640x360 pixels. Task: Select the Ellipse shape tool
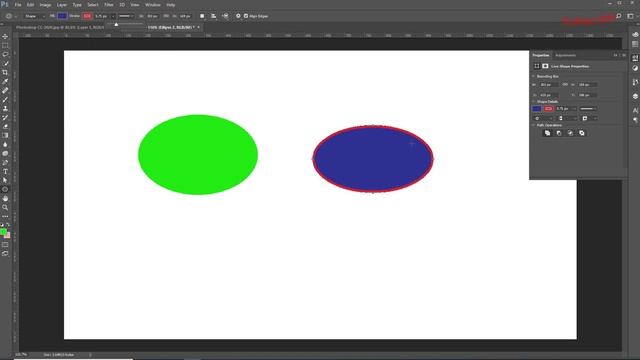pyautogui.click(x=5, y=189)
